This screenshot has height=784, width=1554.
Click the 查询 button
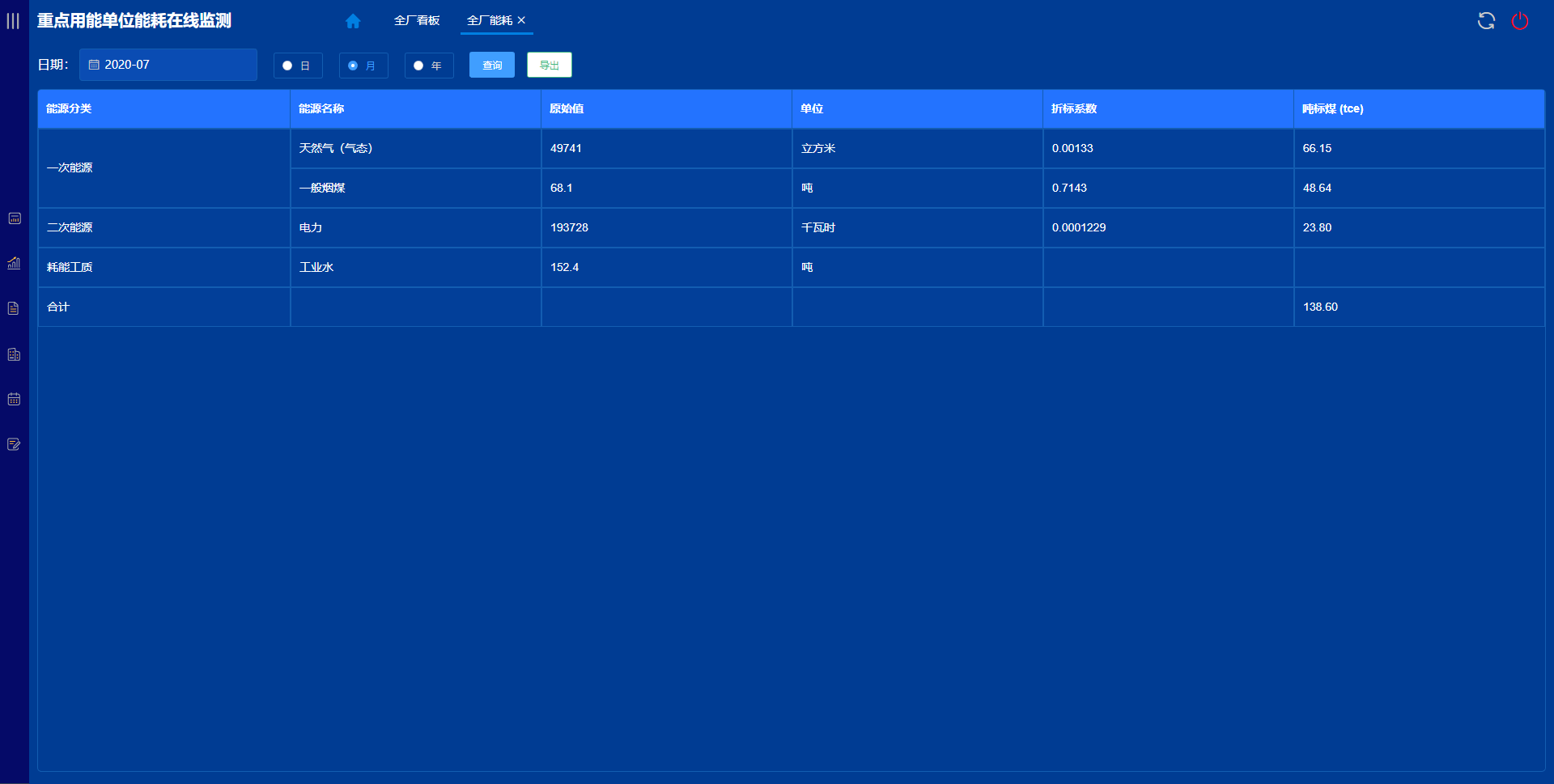(492, 66)
